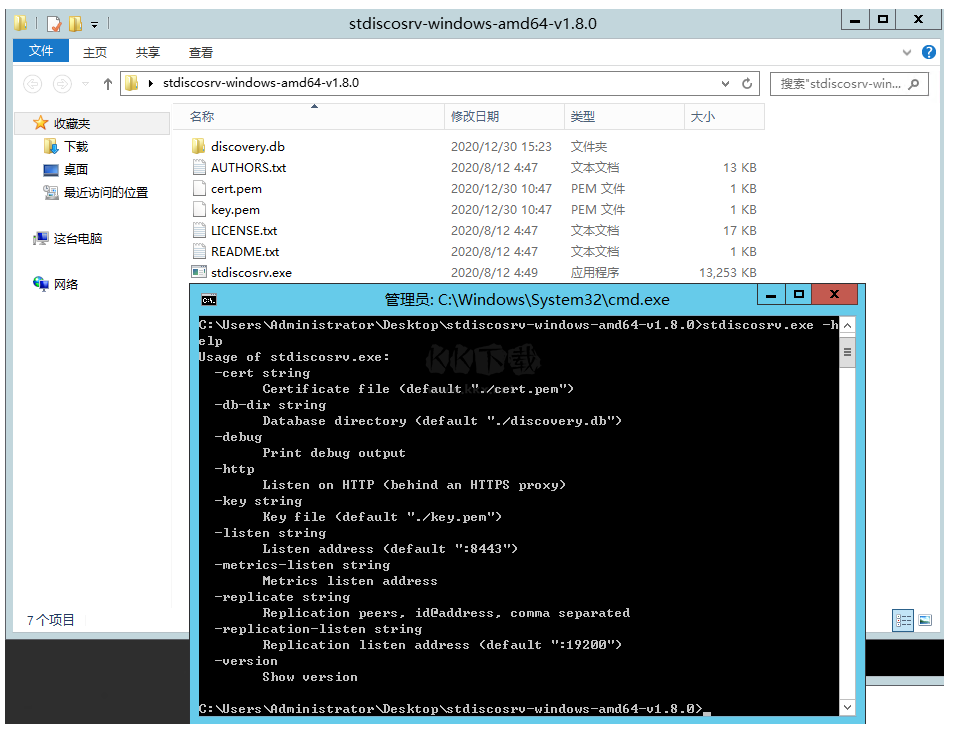Open the quick access toolbar dropdown
Viewport: 964px width, 732px height.
point(95,23)
